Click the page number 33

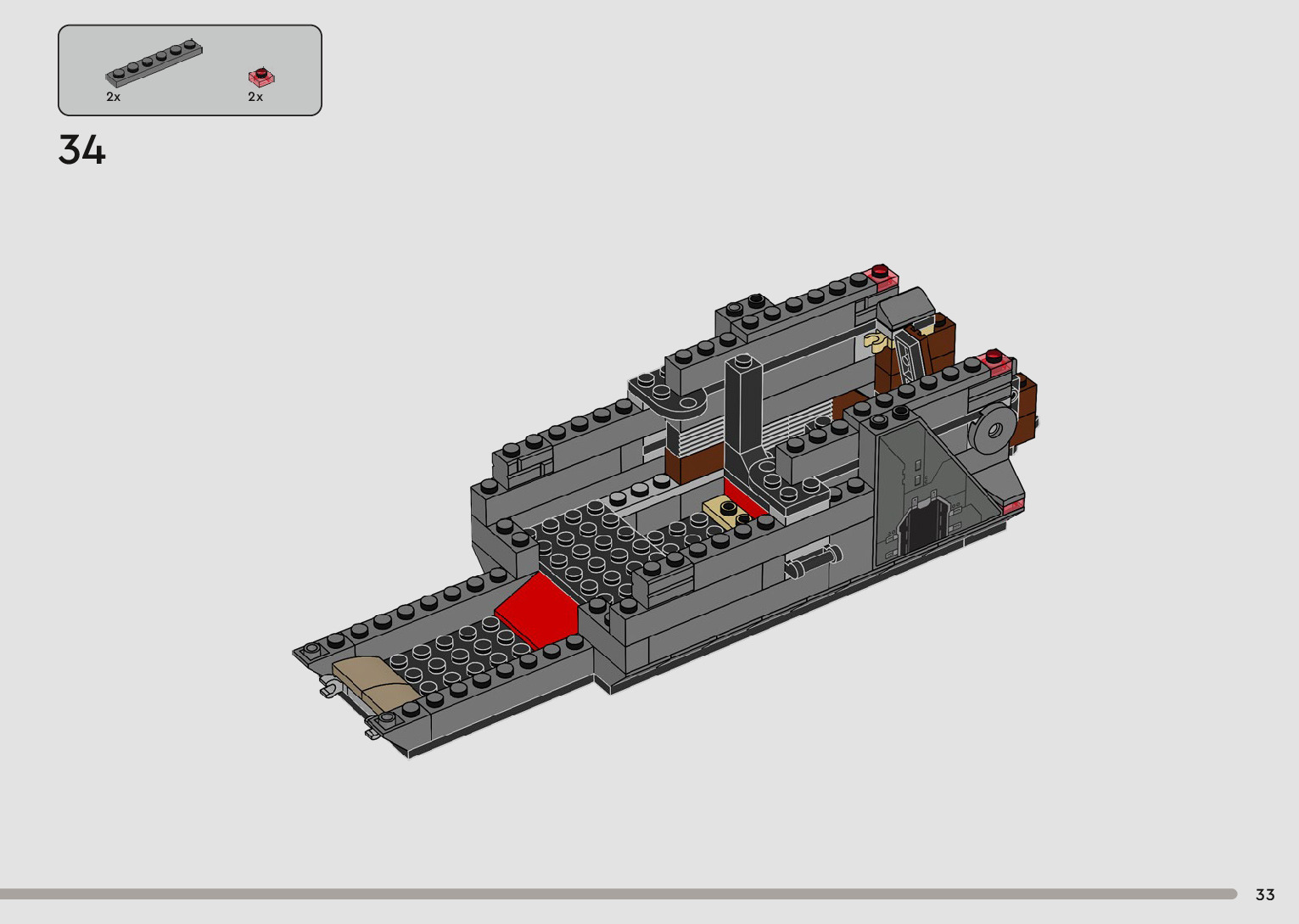pyautogui.click(x=1264, y=894)
